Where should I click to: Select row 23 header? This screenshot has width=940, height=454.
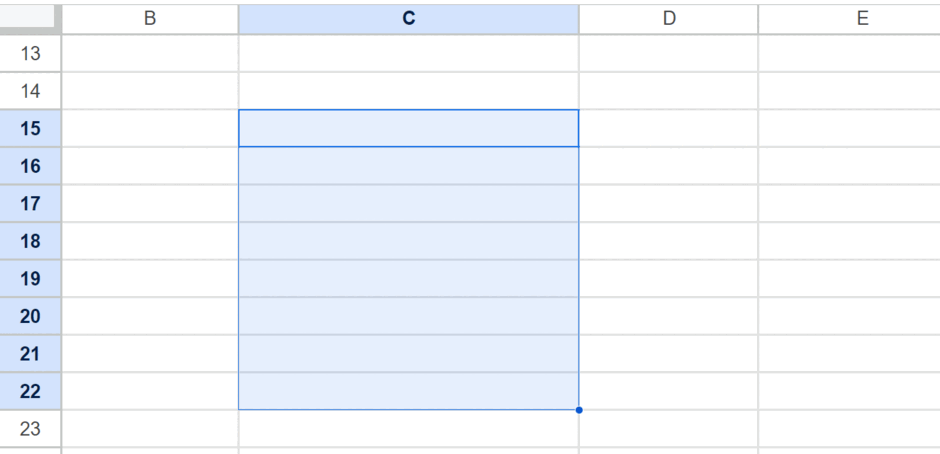(x=30, y=429)
